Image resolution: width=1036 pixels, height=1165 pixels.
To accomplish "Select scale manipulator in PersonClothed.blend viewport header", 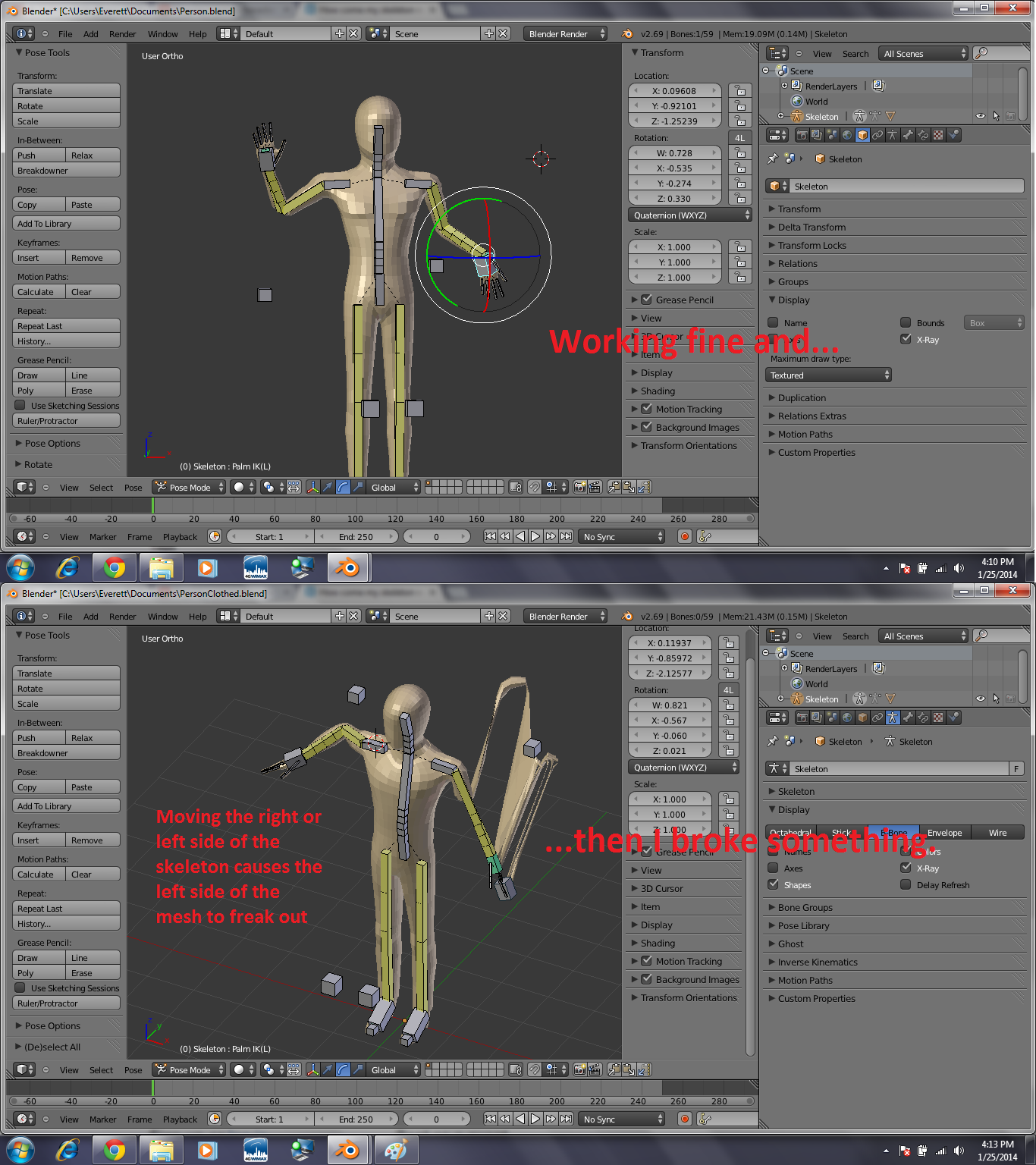I will point(358,1069).
